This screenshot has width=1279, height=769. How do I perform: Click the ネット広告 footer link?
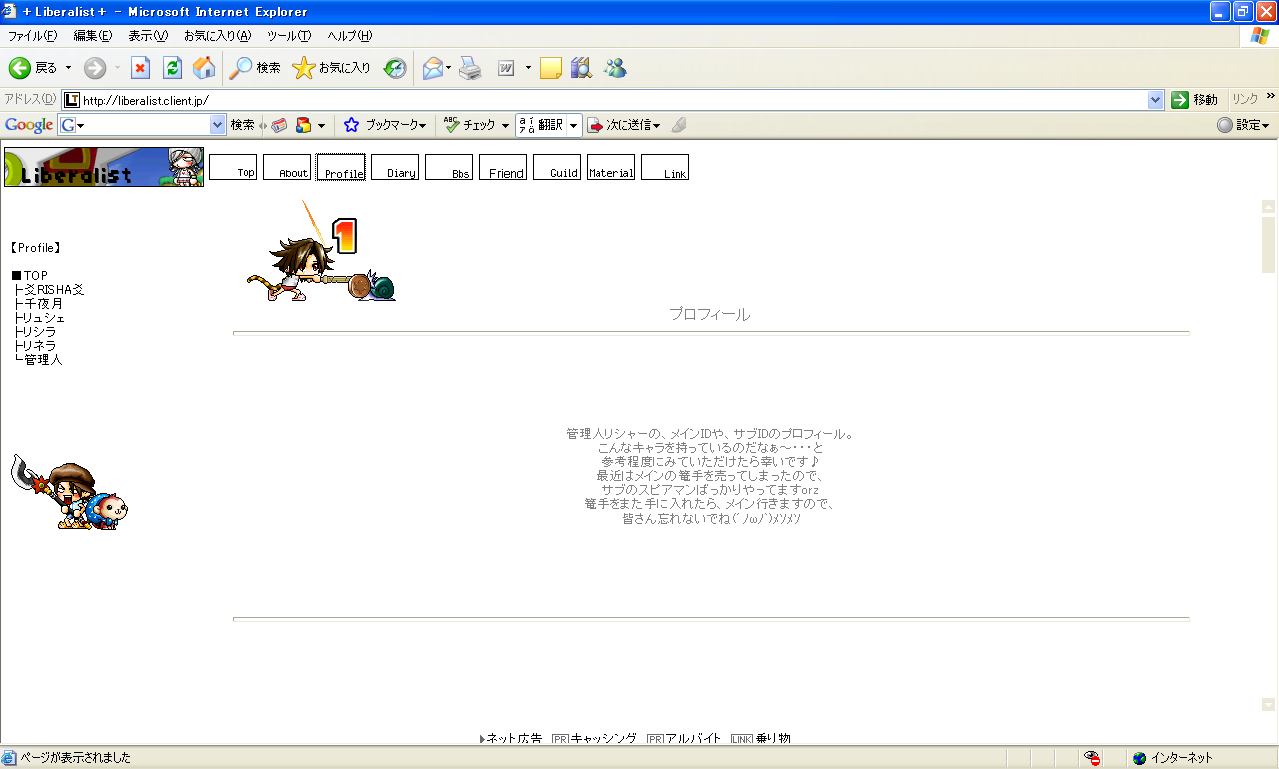(514, 738)
